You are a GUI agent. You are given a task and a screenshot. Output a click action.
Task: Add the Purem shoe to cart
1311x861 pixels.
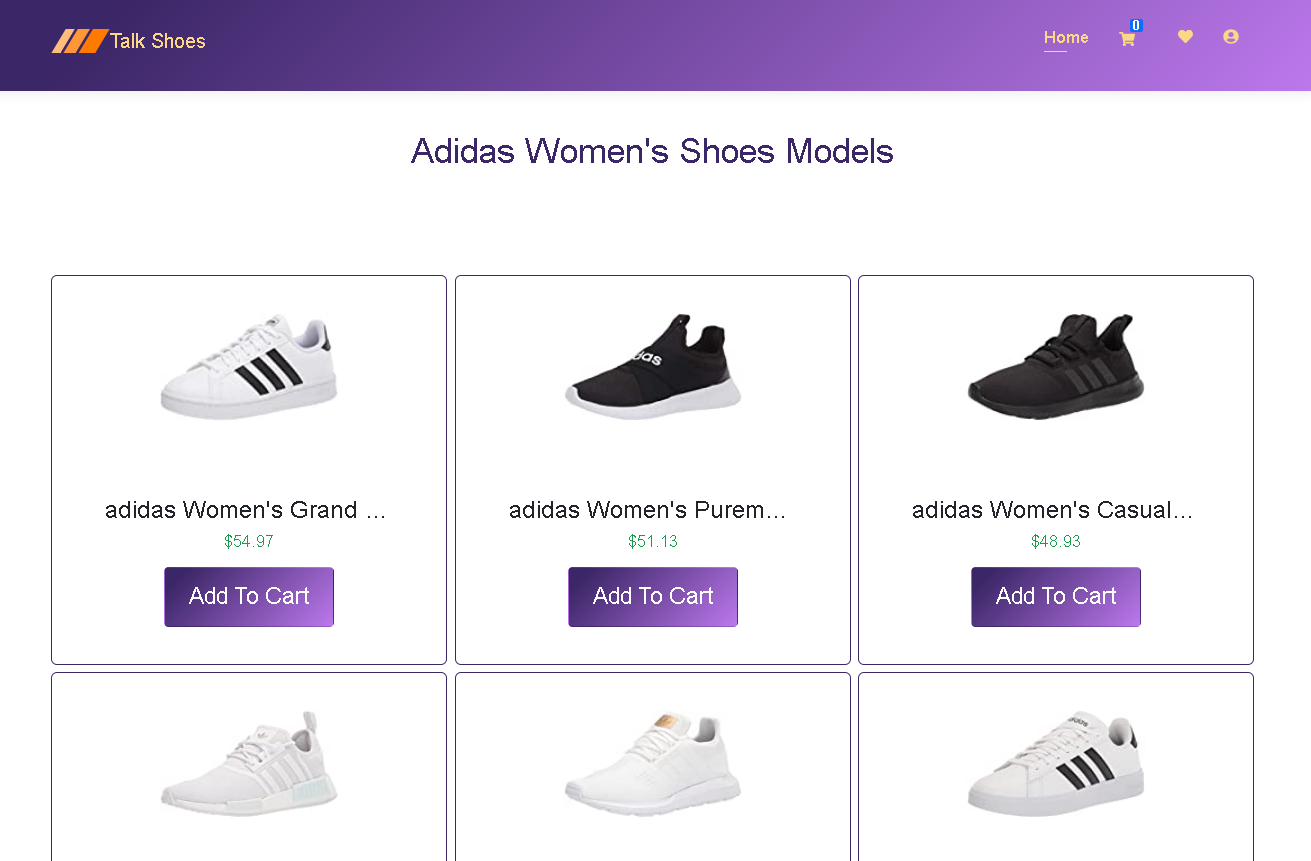[652, 596]
